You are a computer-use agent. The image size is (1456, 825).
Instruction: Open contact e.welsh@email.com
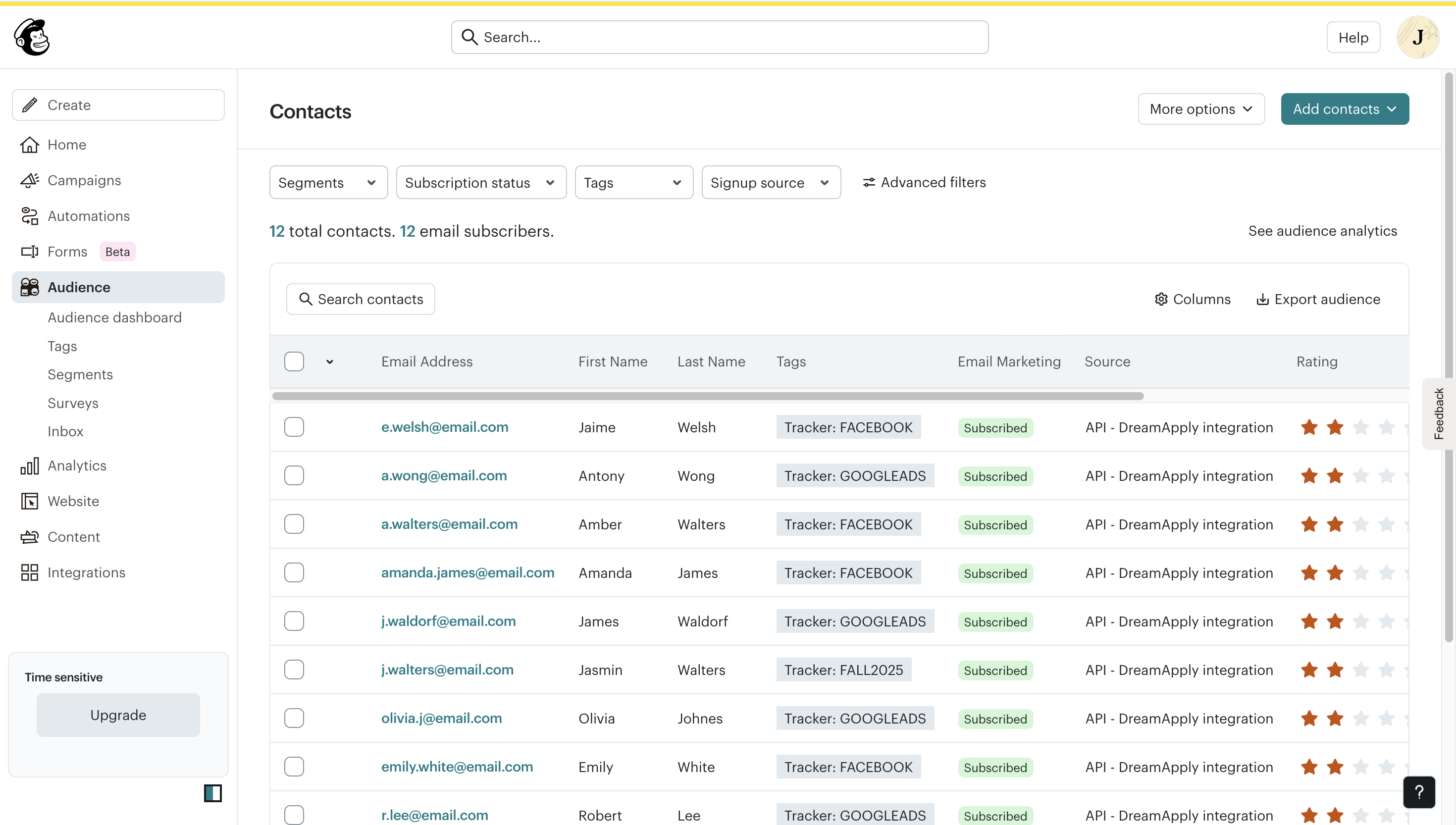pyautogui.click(x=444, y=427)
